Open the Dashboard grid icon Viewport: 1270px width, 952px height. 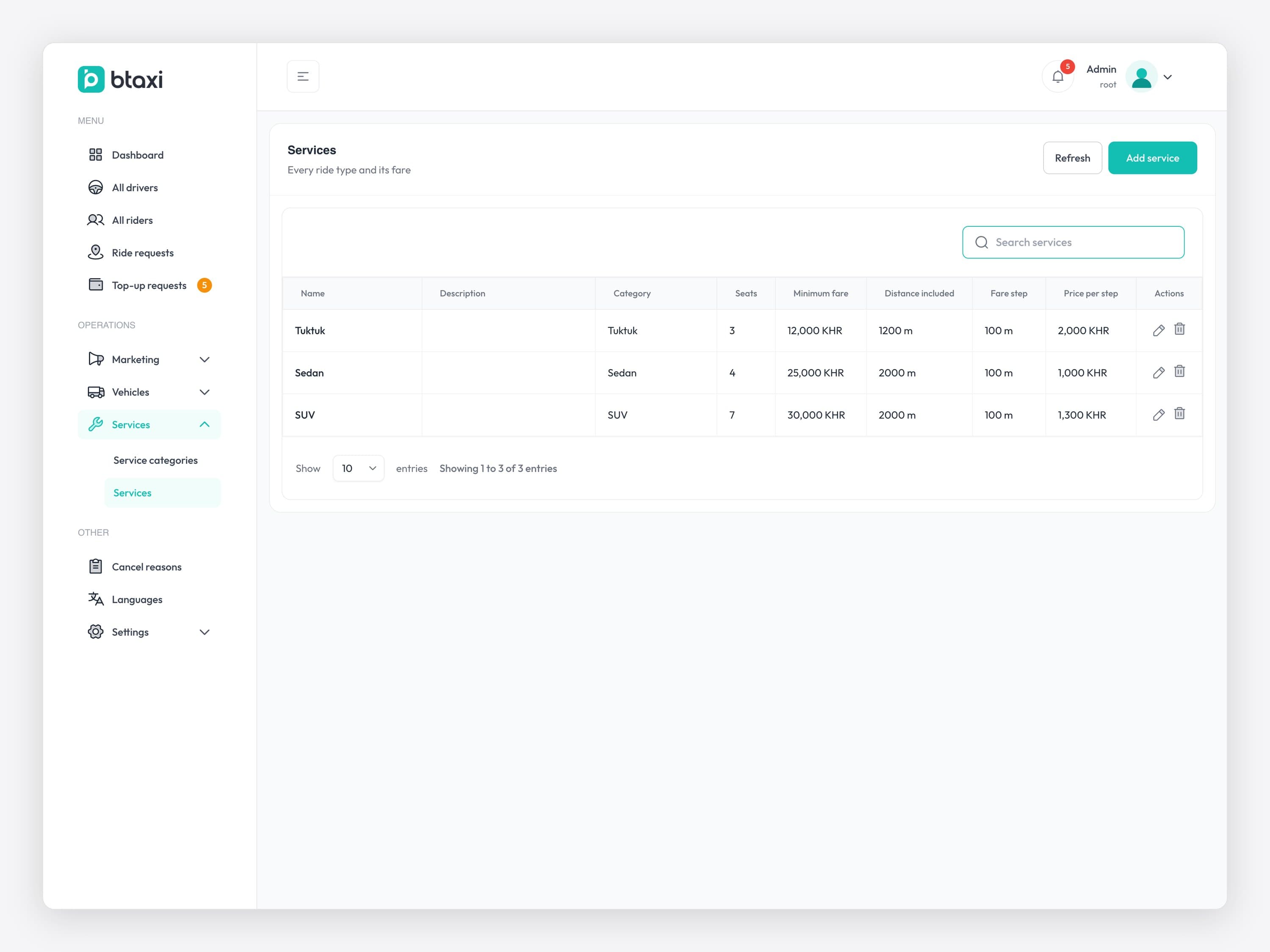tap(95, 155)
